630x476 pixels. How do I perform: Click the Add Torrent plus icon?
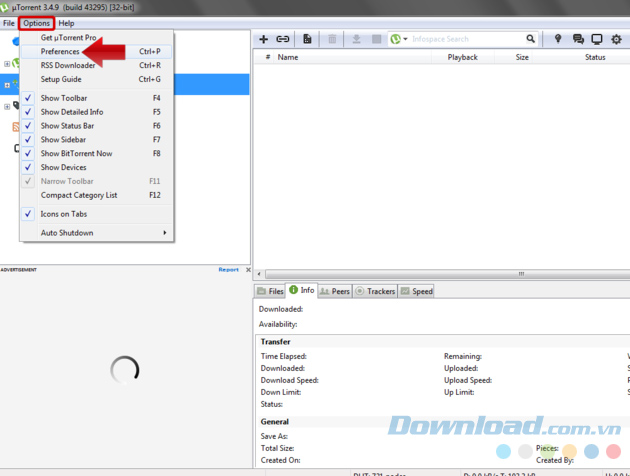pyautogui.click(x=264, y=39)
